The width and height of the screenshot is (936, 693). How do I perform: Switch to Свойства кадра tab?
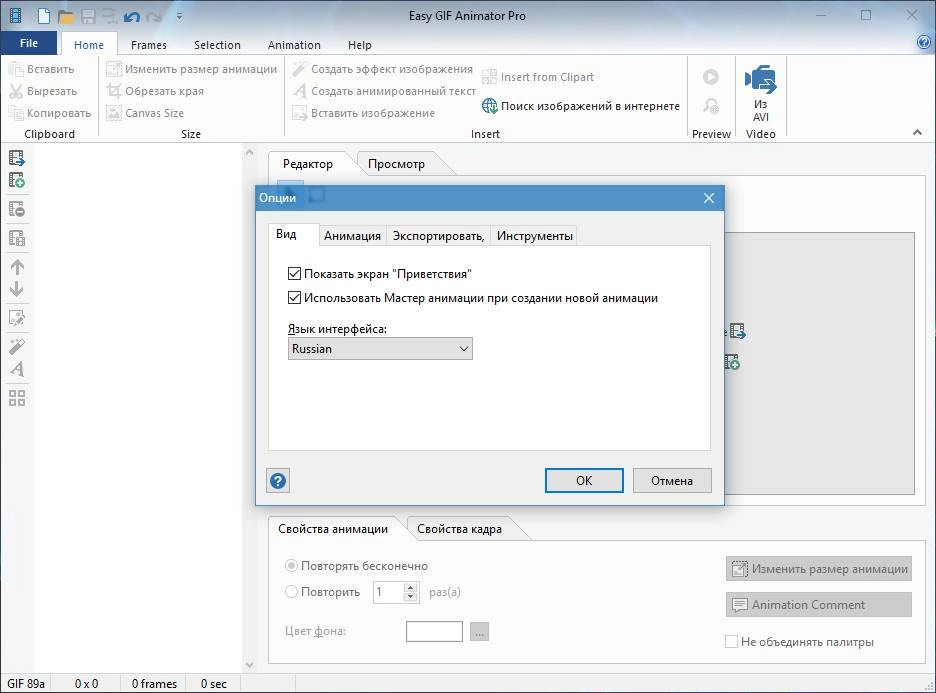point(459,529)
